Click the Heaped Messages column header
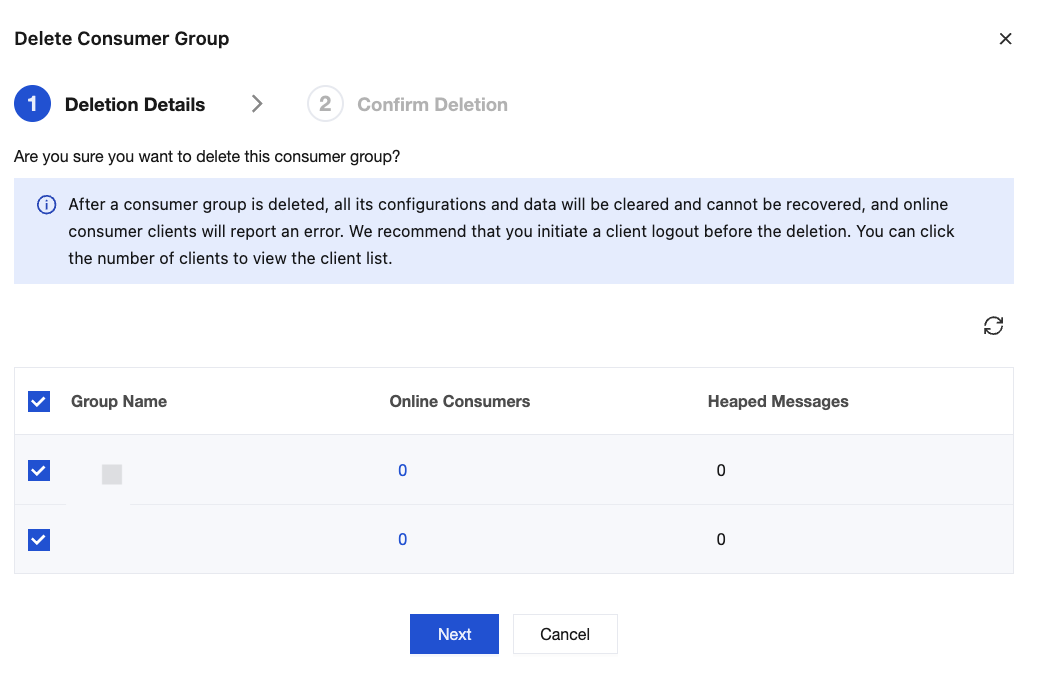1040x674 pixels. click(x=778, y=402)
